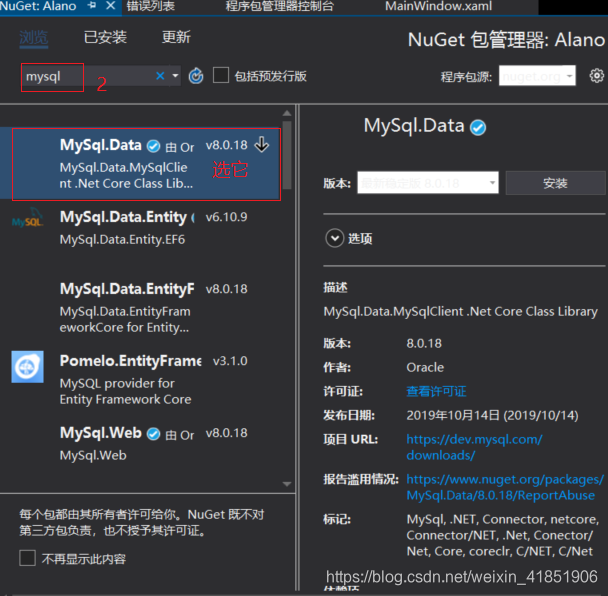Open the 程序包管理器控制台 tab
The height and width of the screenshot is (596, 608).
pyautogui.click(x=279, y=6)
